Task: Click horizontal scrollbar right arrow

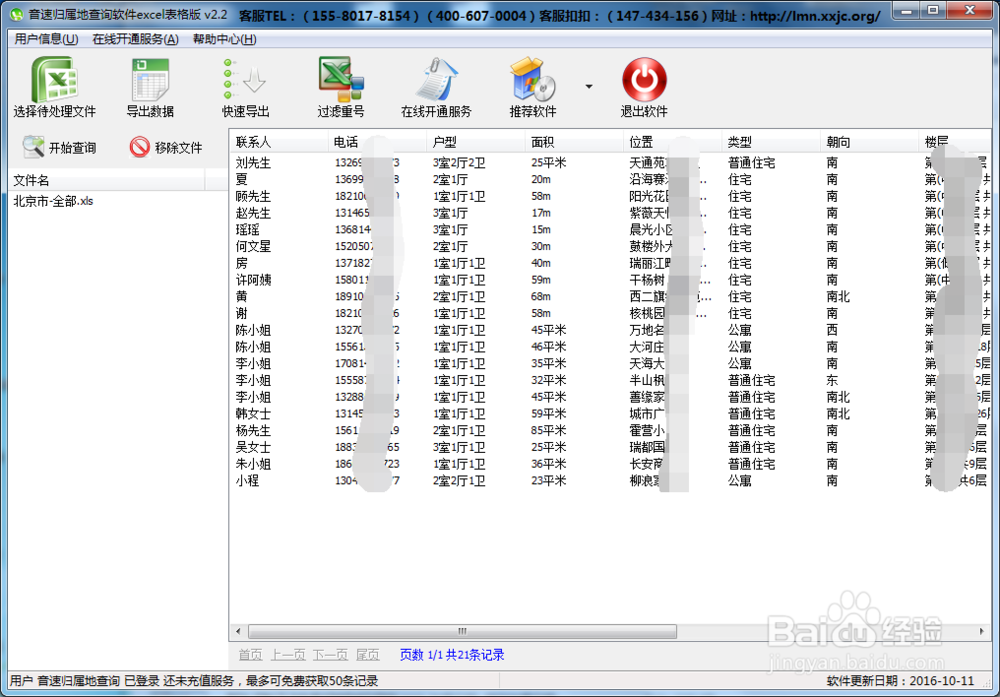Action: click(982, 631)
